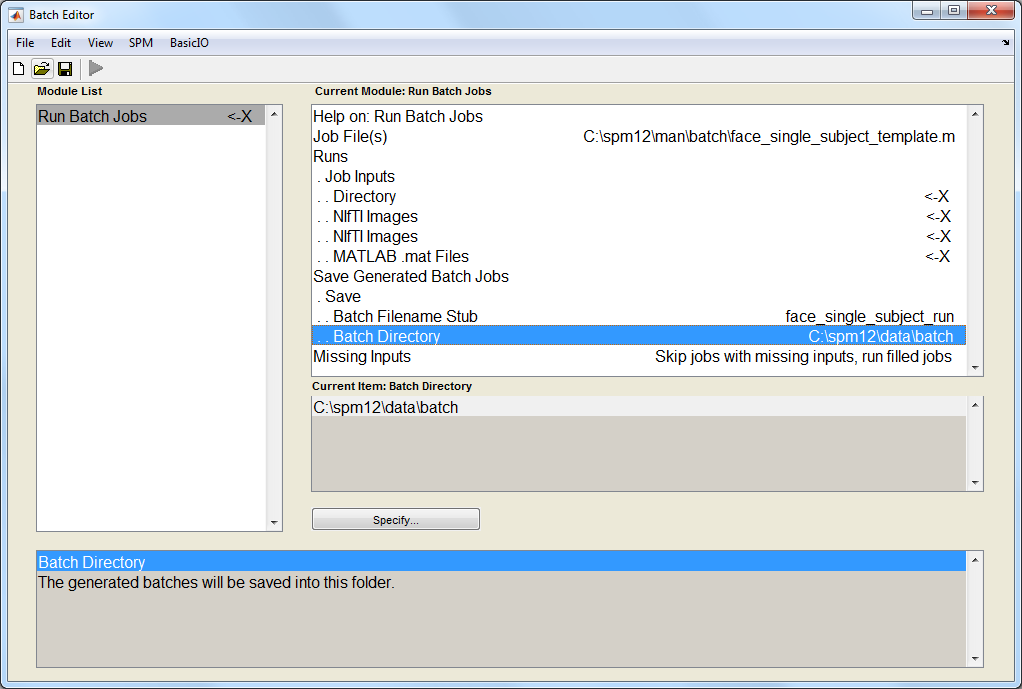Open the BasicIO menu

tap(189, 43)
